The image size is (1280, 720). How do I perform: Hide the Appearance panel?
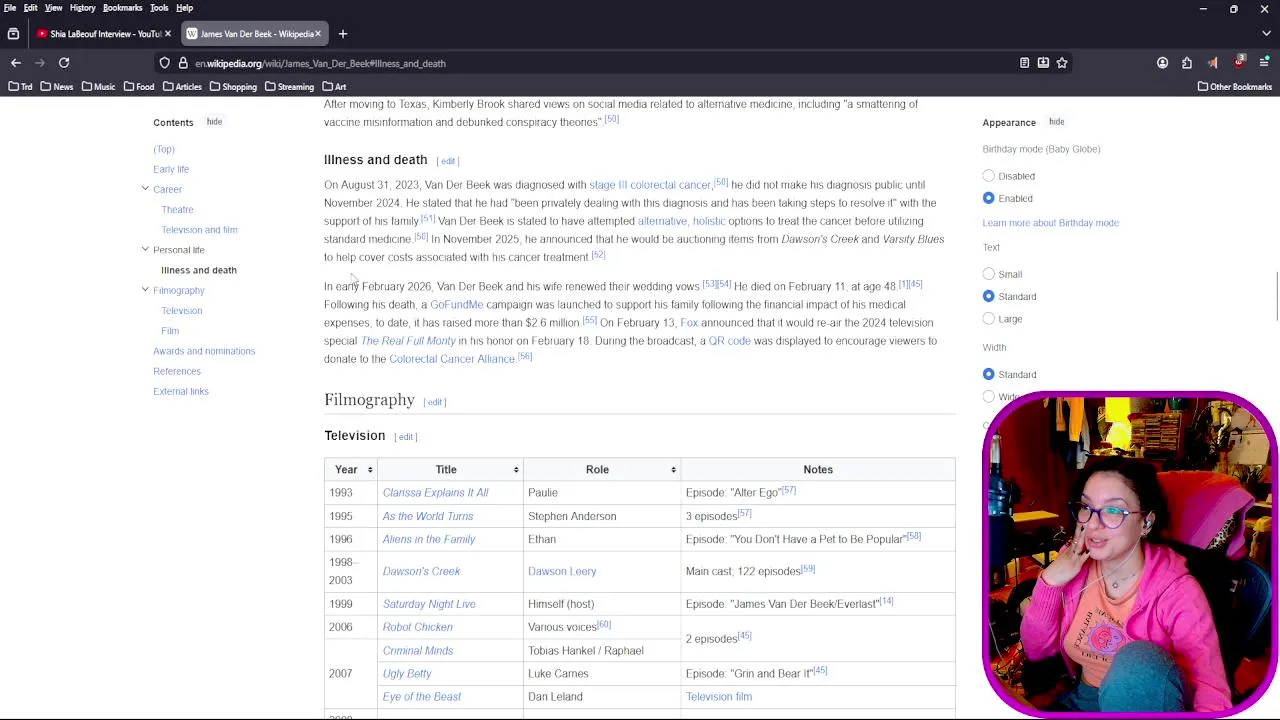tap(1056, 122)
